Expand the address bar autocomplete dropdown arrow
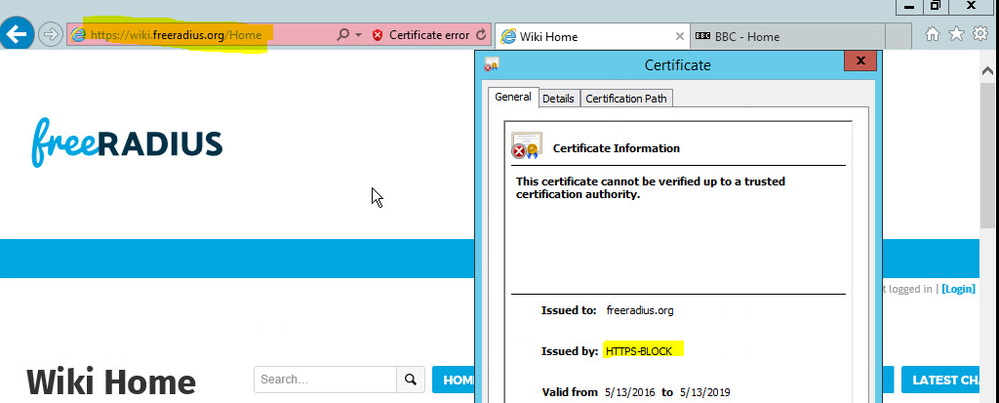The height and width of the screenshot is (403, 999). click(x=359, y=35)
